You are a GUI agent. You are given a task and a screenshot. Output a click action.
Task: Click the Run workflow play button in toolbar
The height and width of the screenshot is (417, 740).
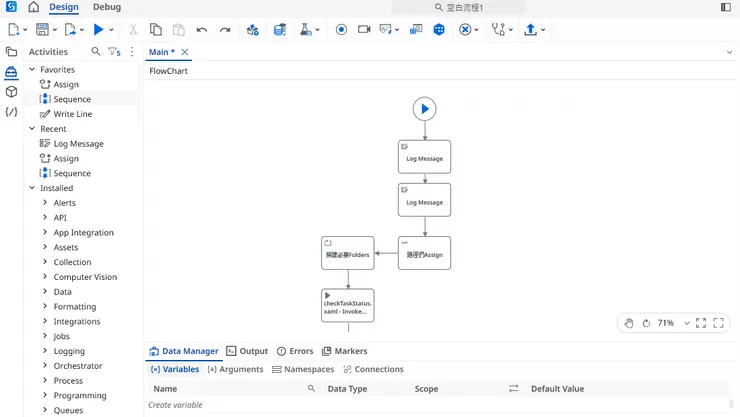pyautogui.click(x=98, y=30)
